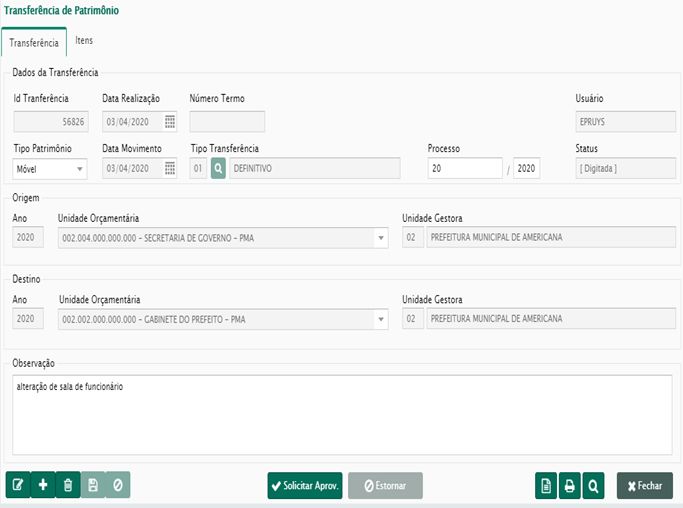The width and height of the screenshot is (683, 508).
Task: Click the Número Termo field
Action: (227, 122)
